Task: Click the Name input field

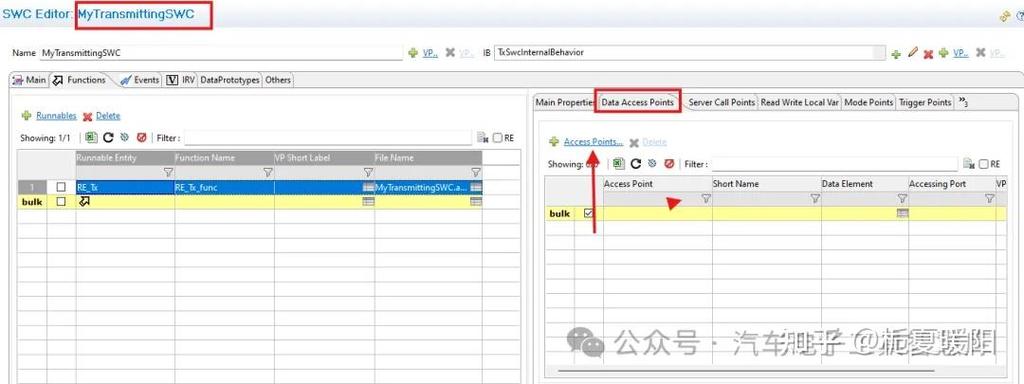Action: click(x=221, y=53)
